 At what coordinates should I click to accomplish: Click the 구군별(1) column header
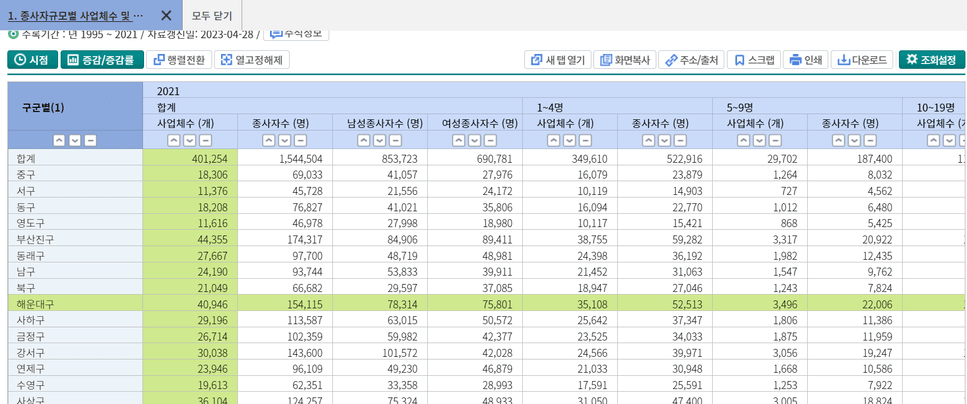tap(43, 107)
